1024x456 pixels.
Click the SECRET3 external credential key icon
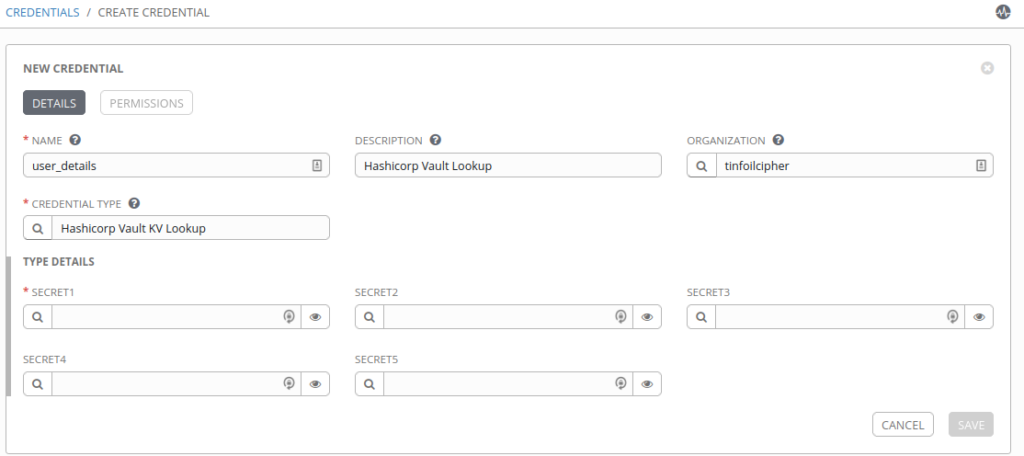pyautogui.click(x=953, y=317)
